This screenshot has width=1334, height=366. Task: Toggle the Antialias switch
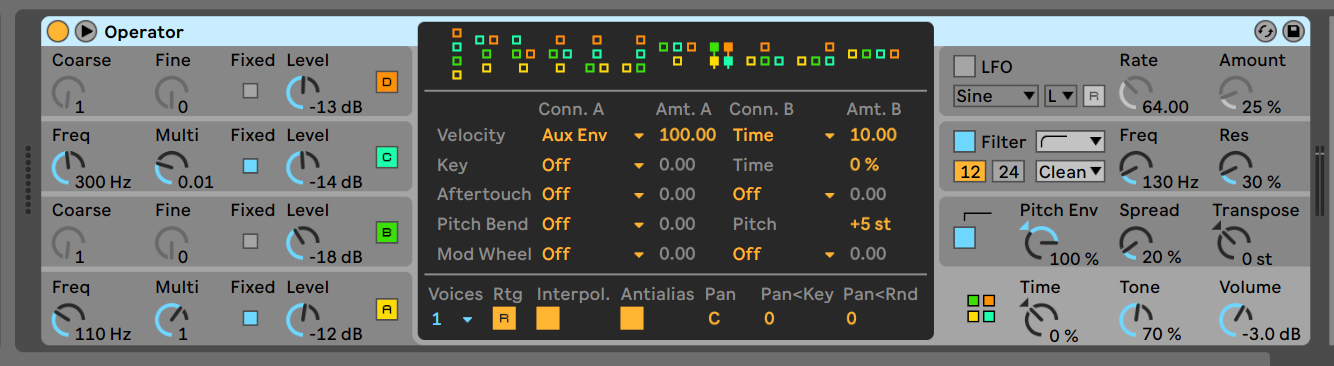[x=632, y=318]
